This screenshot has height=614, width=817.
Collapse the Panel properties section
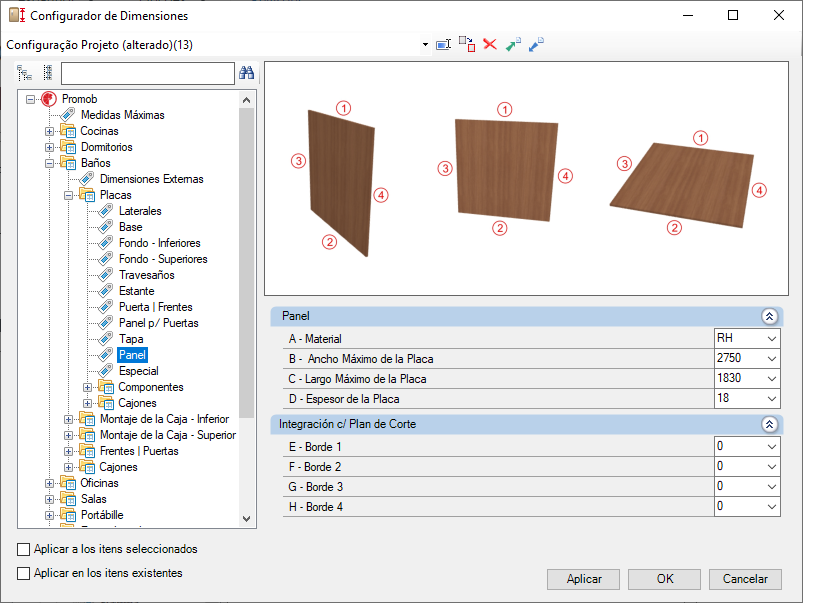(x=769, y=316)
